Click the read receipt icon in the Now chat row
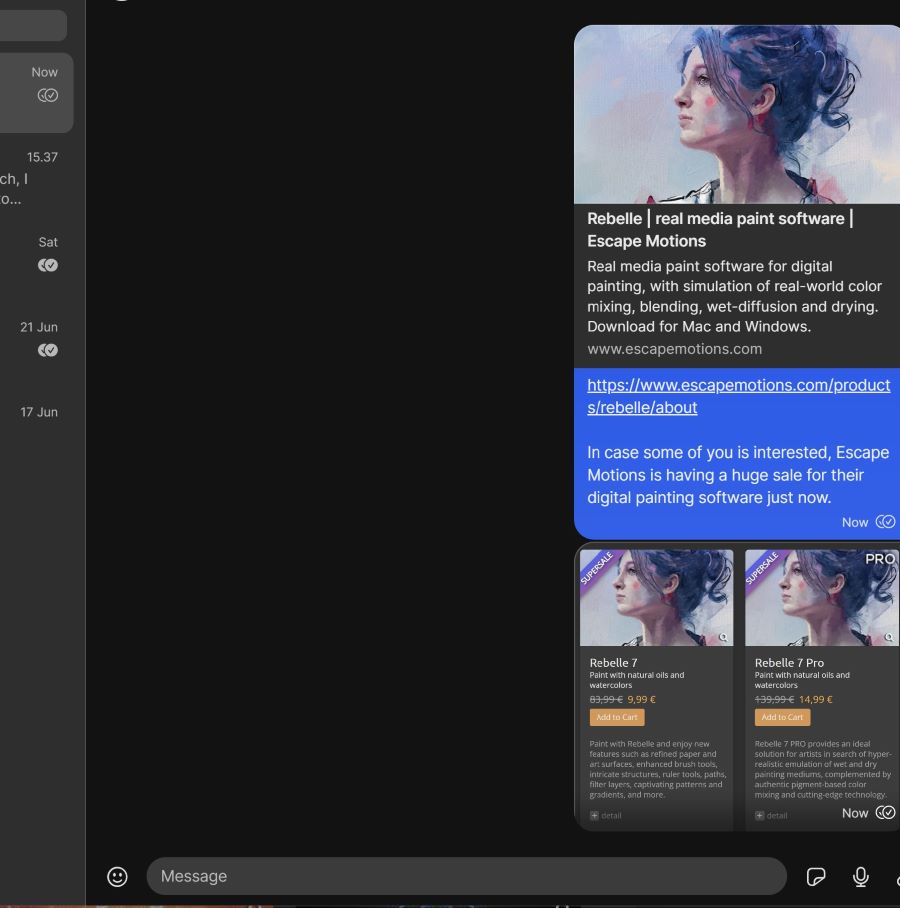Screen dimensions: 900x908 [47, 95]
